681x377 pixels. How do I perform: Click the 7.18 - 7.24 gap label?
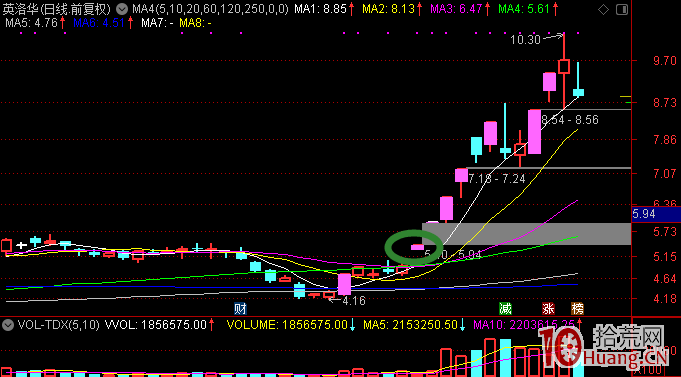[497, 179]
